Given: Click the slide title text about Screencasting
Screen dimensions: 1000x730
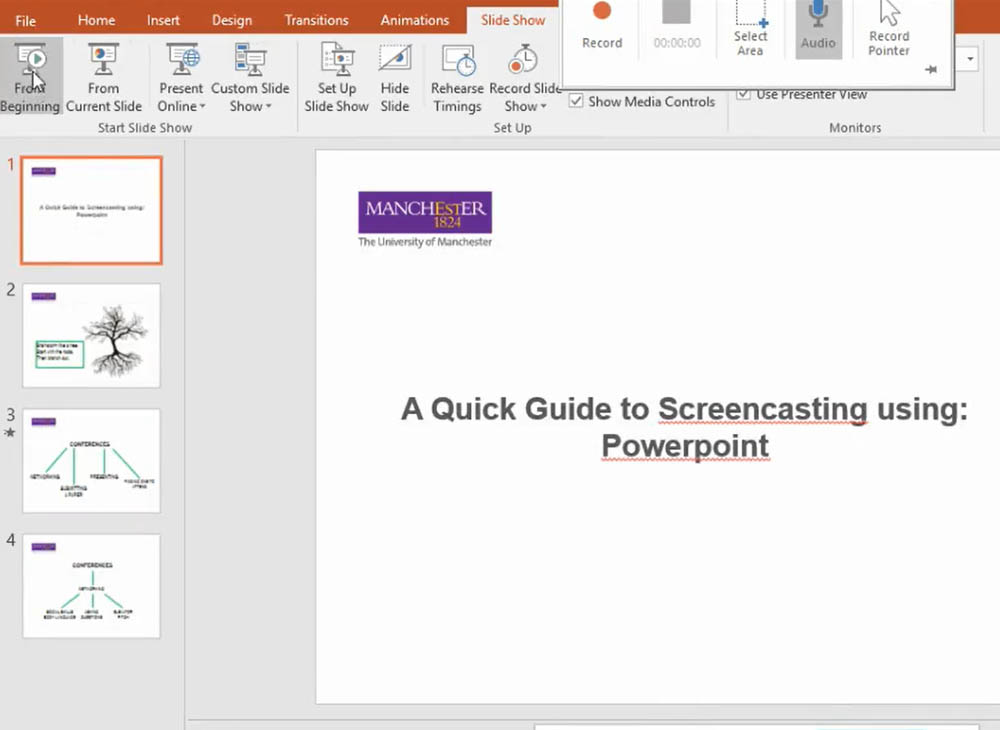Looking at the screenshot, I should 684,427.
